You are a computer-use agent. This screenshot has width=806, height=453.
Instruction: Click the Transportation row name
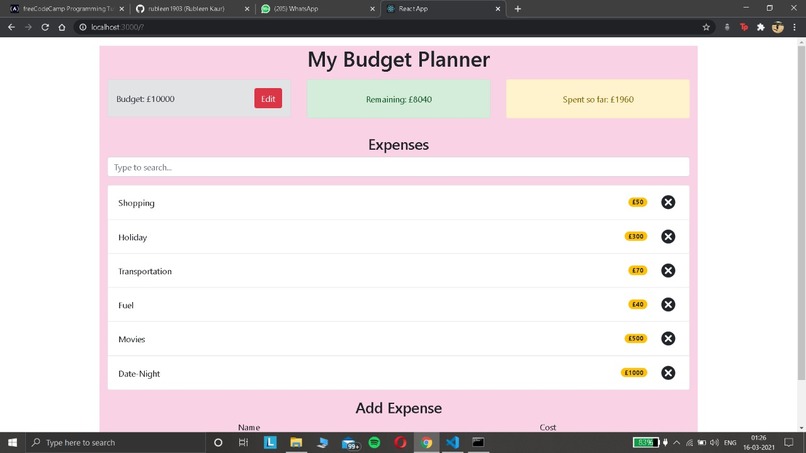pos(145,271)
